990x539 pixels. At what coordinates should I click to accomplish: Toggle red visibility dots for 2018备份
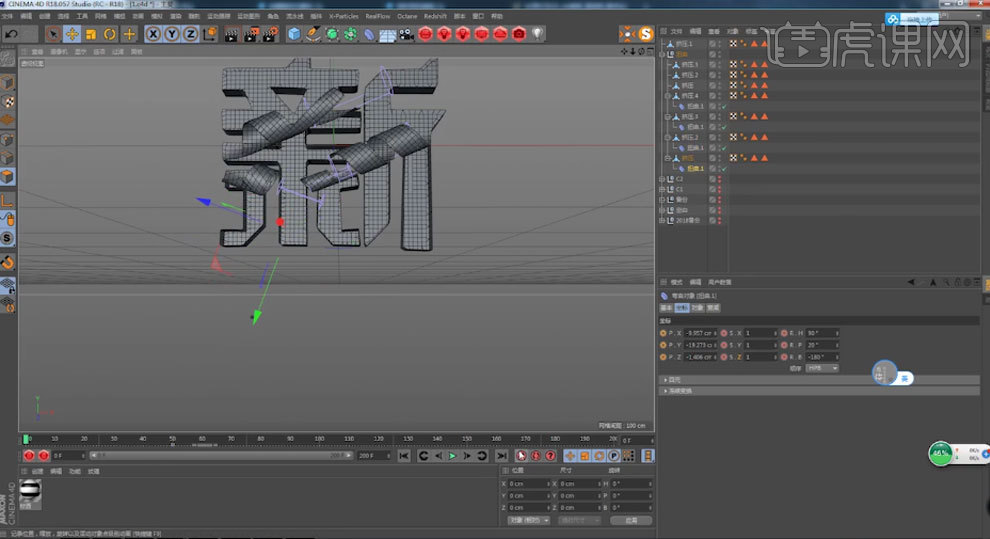coord(719,220)
